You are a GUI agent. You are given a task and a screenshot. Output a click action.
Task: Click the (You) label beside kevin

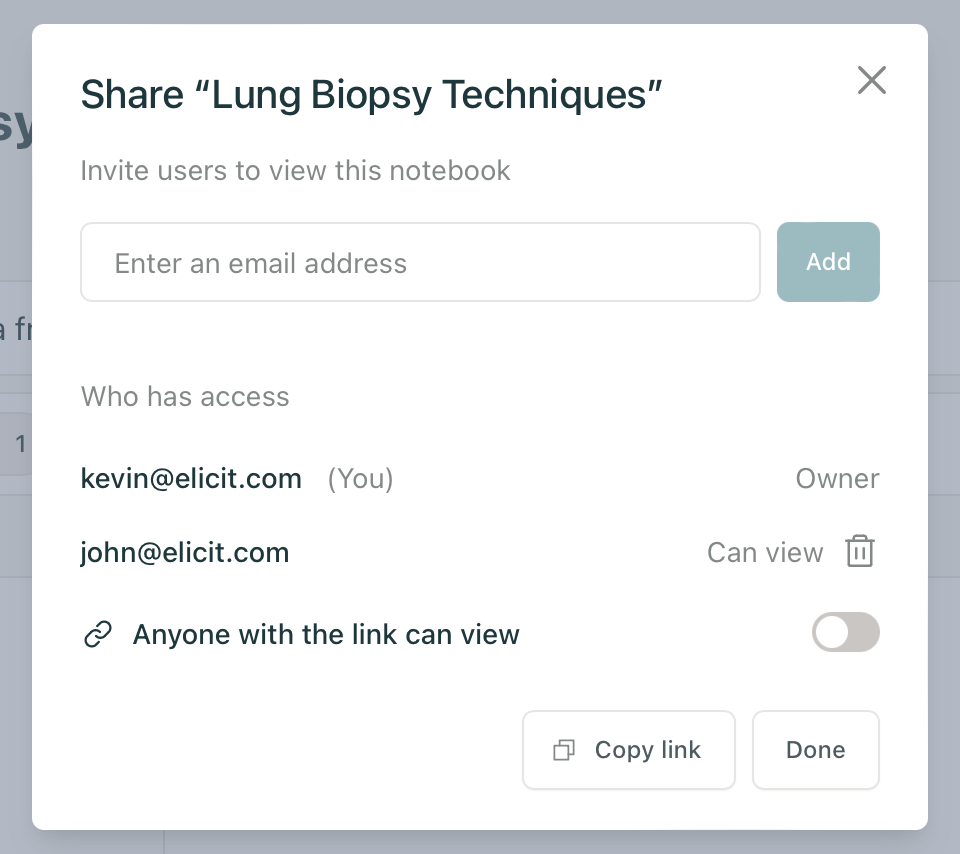[360, 479]
